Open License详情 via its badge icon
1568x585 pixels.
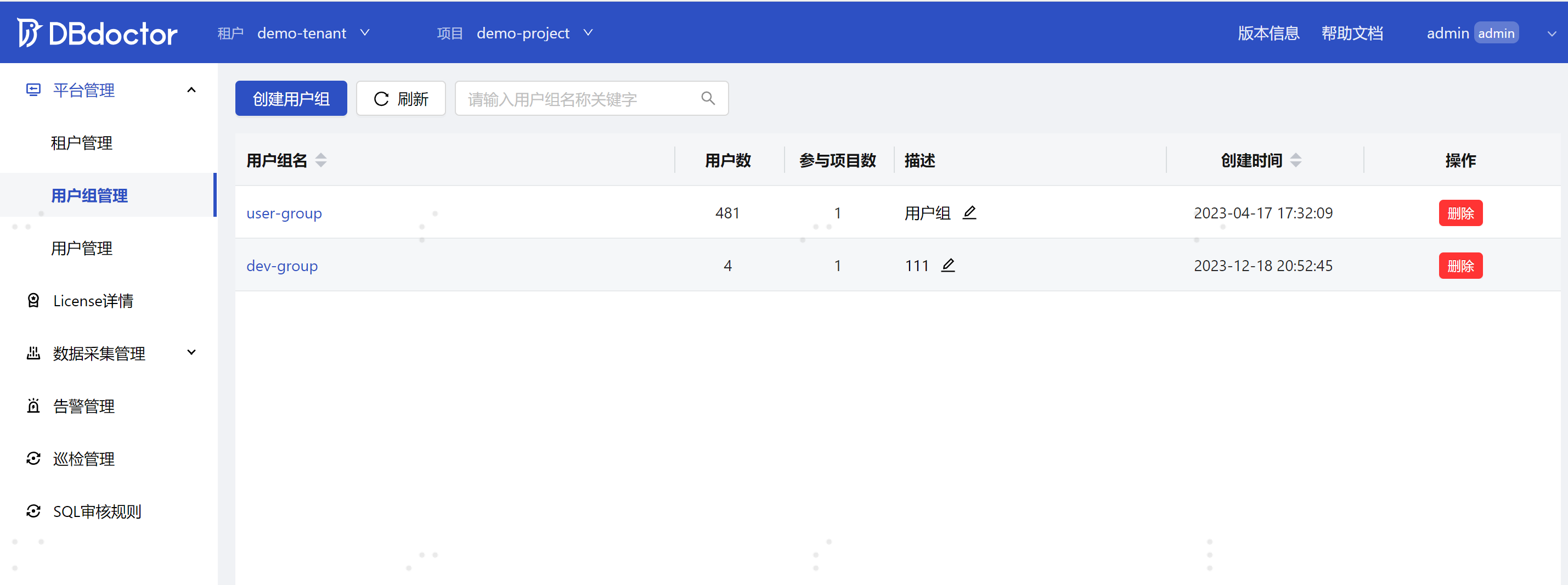point(33,300)
